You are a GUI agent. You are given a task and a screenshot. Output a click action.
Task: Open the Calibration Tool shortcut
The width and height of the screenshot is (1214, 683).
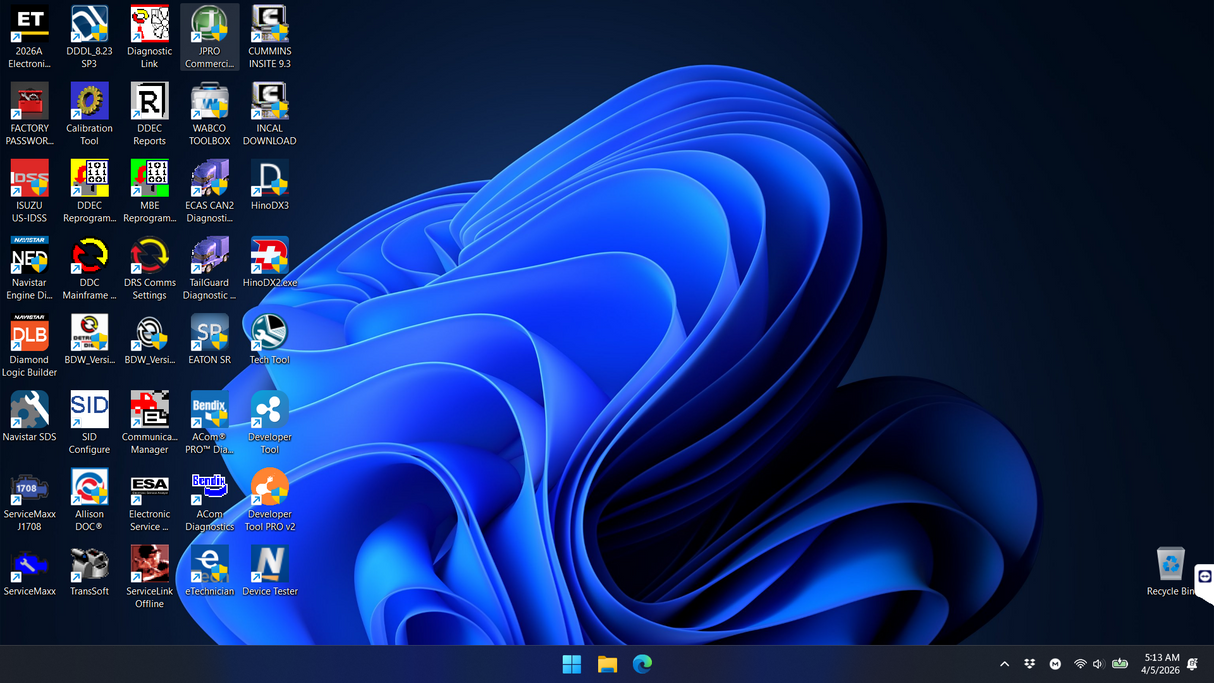pyautogui.click(x=89, y=114)
